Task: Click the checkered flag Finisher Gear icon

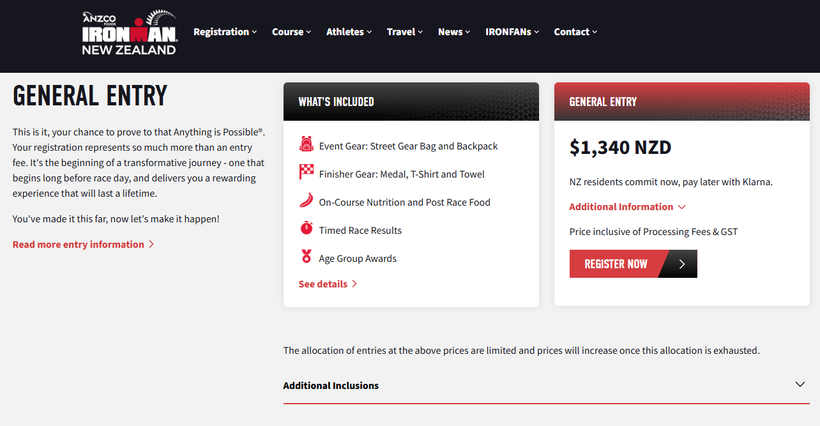Action: (306, 173)
